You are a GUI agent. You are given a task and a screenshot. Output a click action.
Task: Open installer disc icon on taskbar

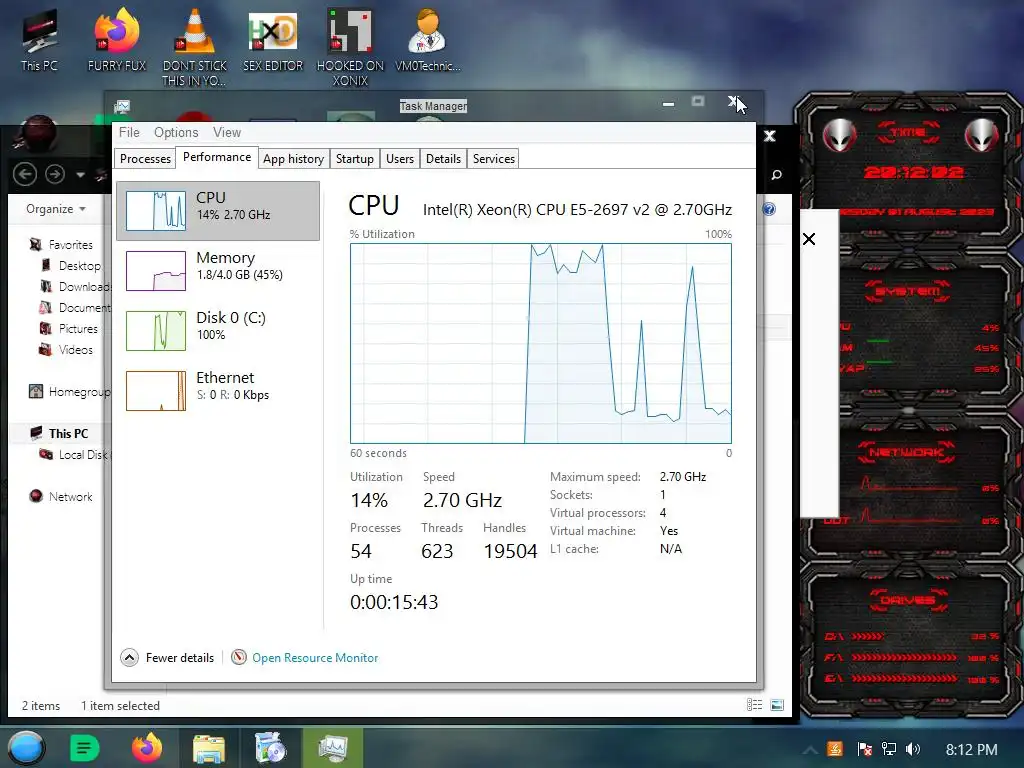click(x=270, y=748)
